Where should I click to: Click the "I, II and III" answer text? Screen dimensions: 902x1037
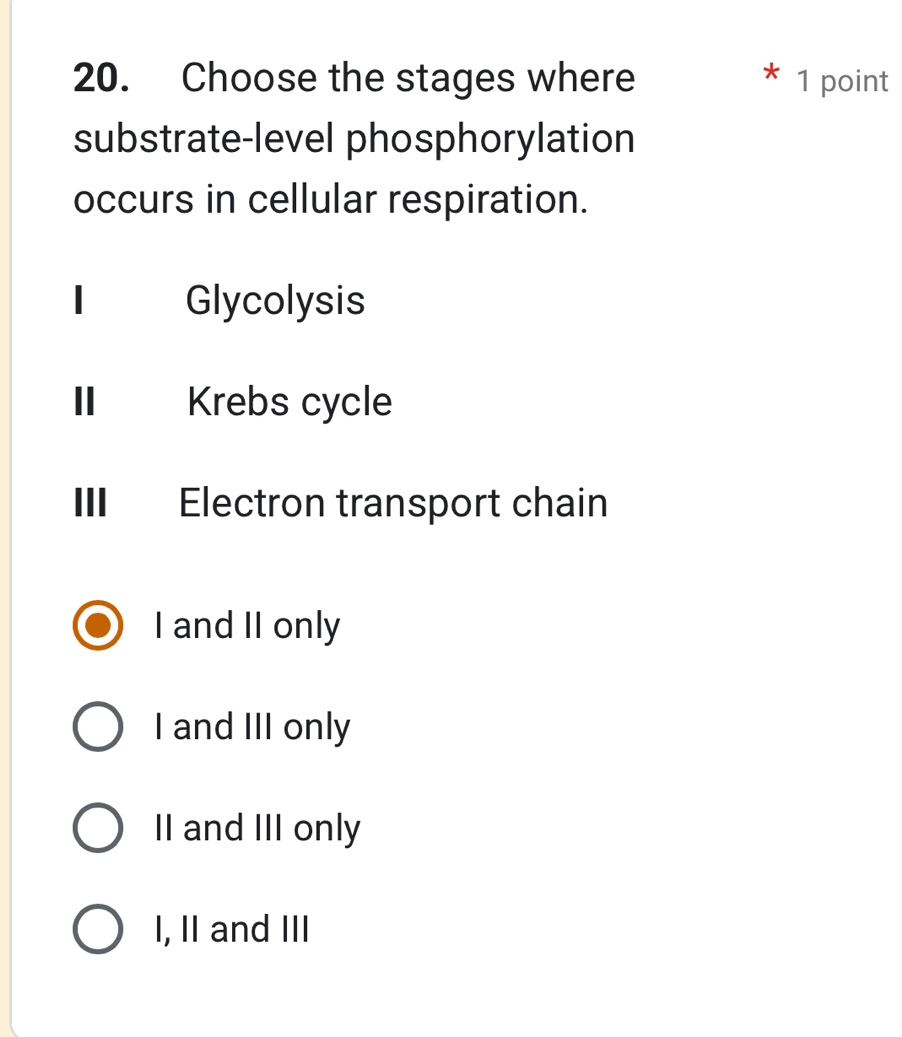pyautogui.click(x=232, y=929)
